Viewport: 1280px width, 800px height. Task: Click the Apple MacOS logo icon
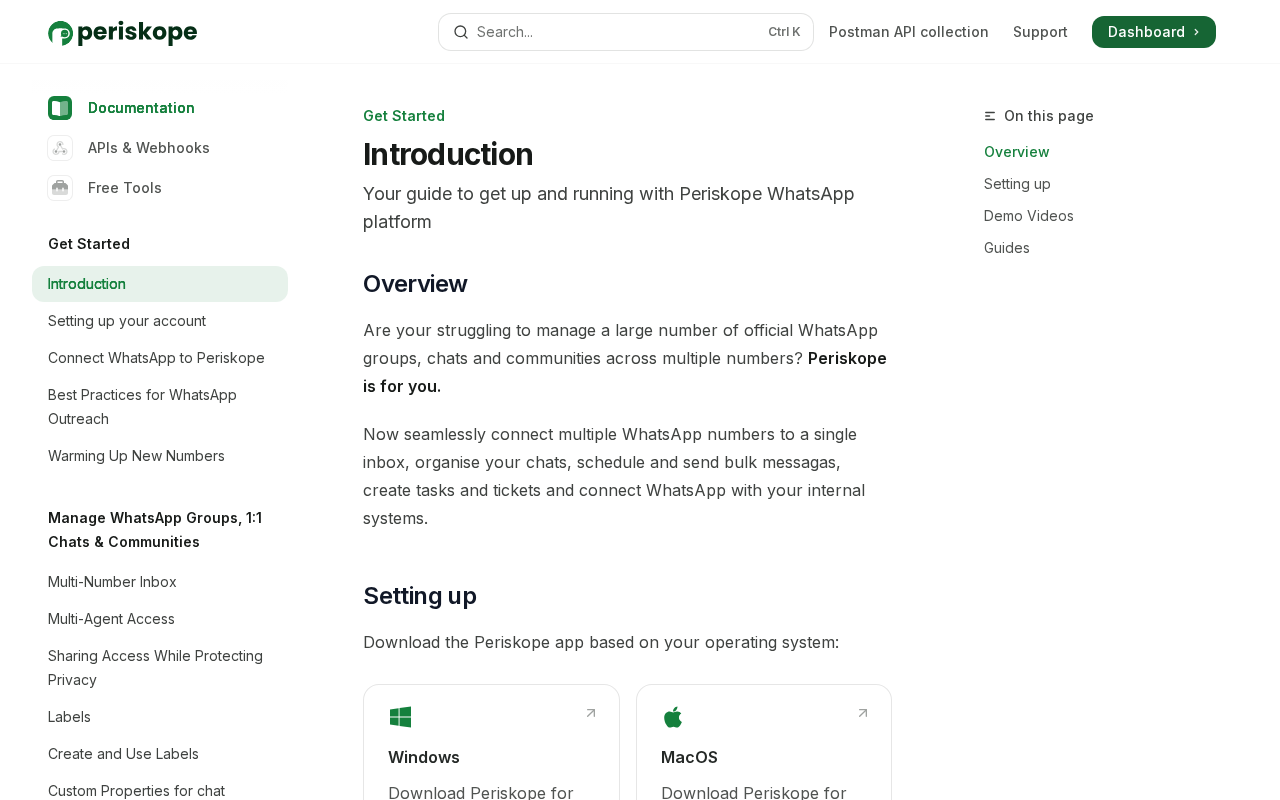673,717
